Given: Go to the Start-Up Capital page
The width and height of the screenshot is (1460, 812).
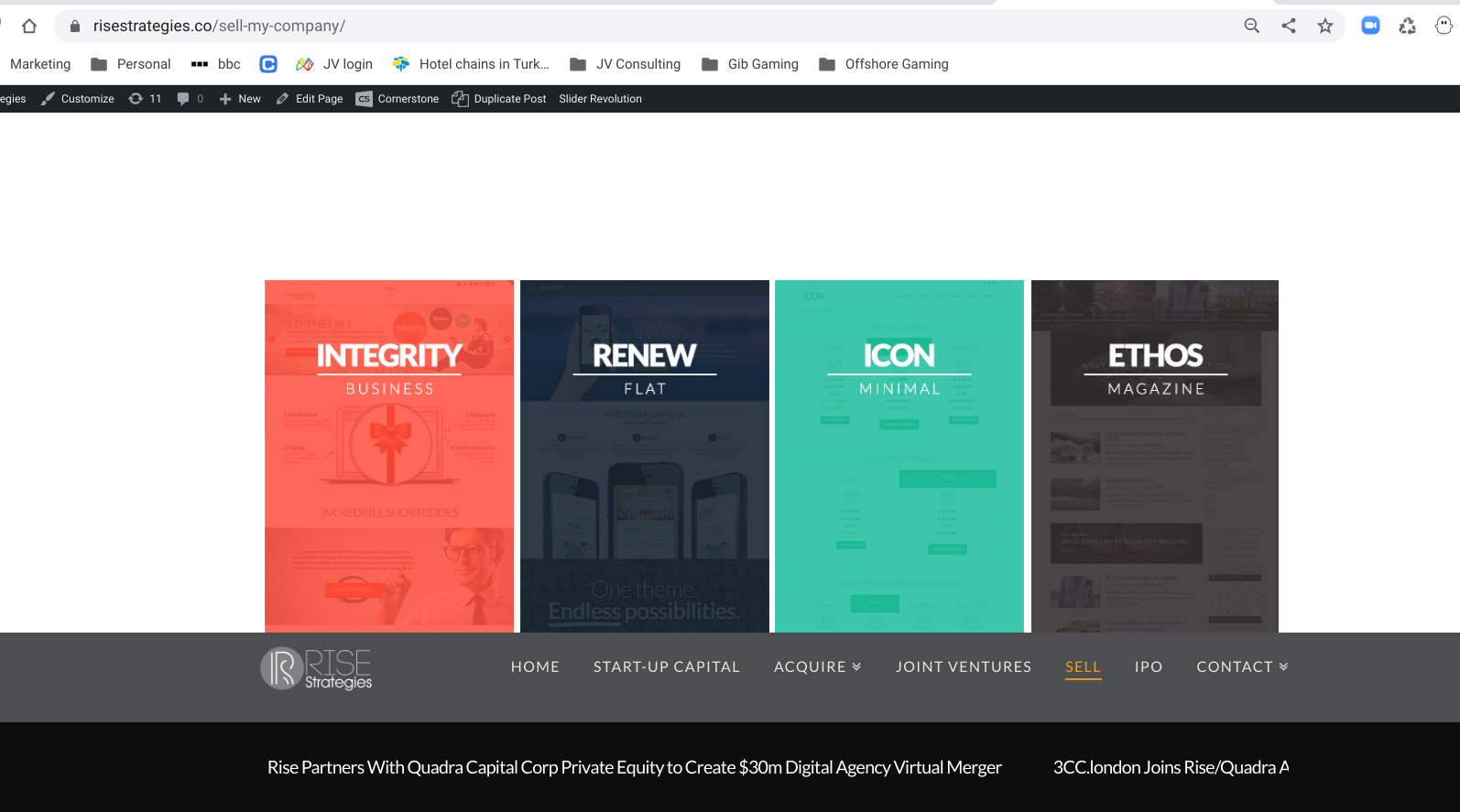Looking at the screenshot, I should coord(666,666).
